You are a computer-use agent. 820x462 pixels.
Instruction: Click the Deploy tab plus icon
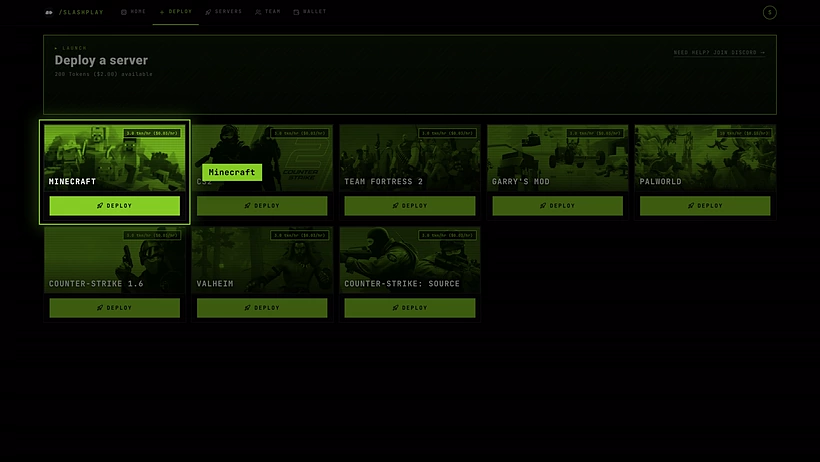(162, 12)
